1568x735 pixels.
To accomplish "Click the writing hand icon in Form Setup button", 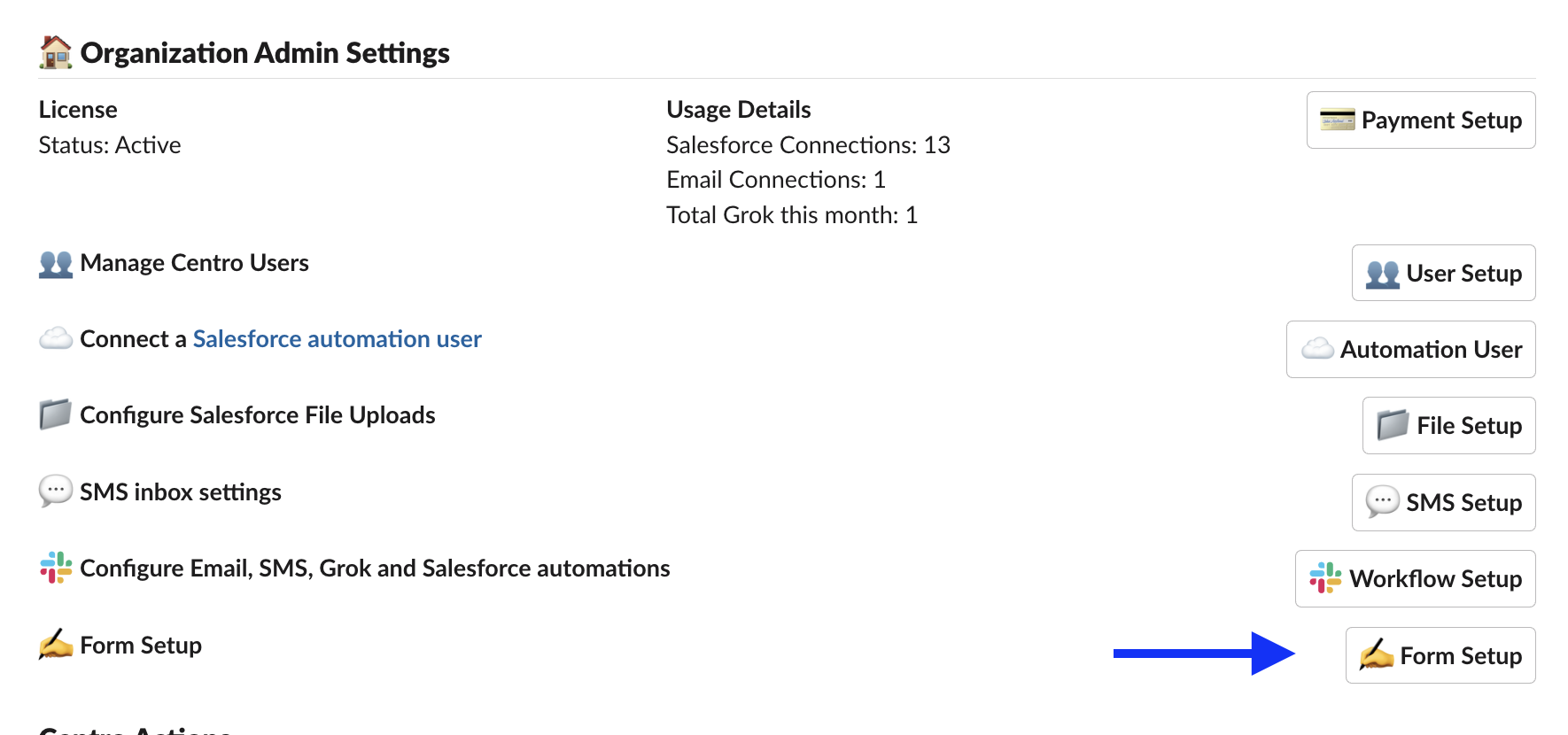I will (1377, 655).
